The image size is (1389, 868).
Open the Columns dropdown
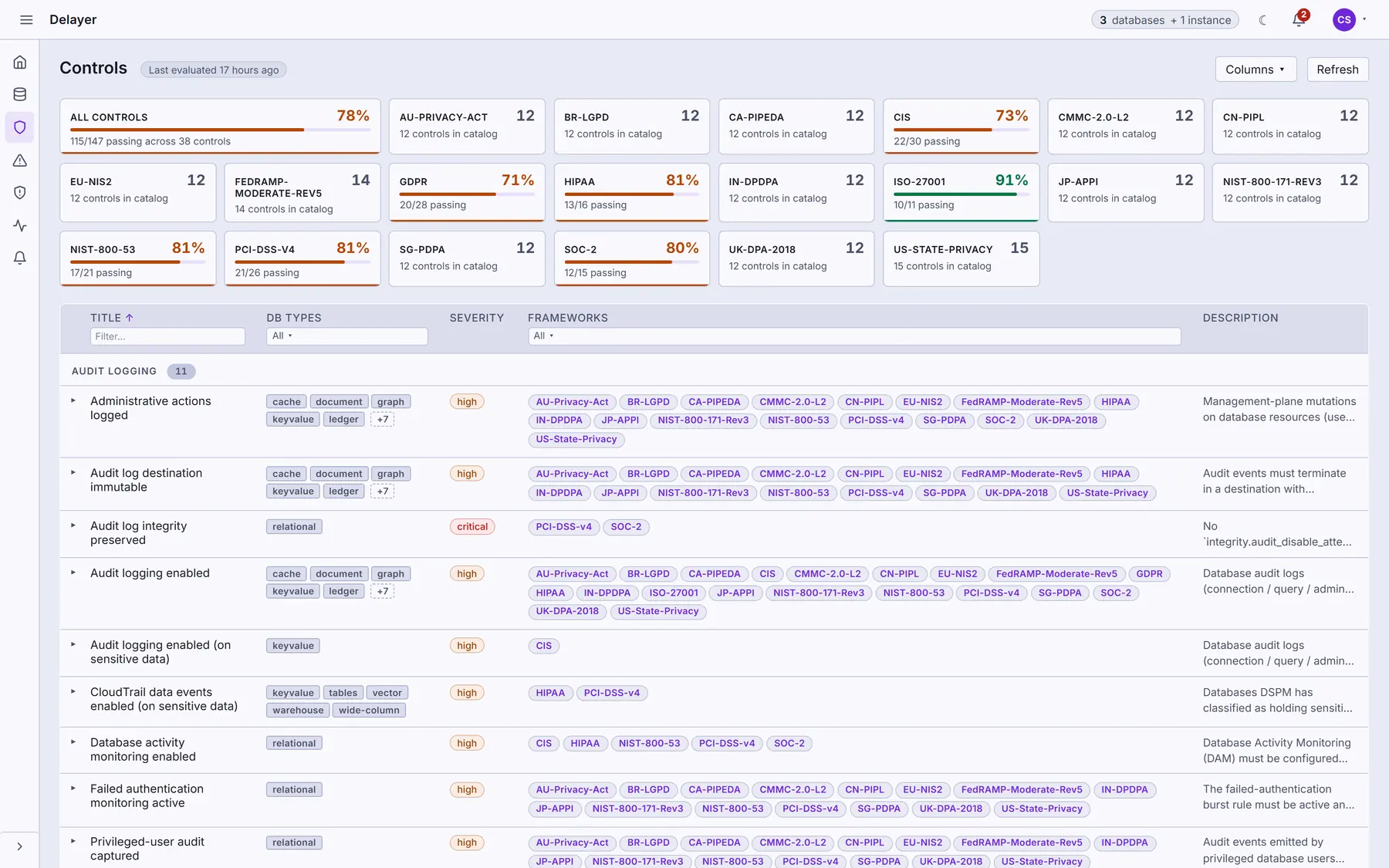point(1256,69)
